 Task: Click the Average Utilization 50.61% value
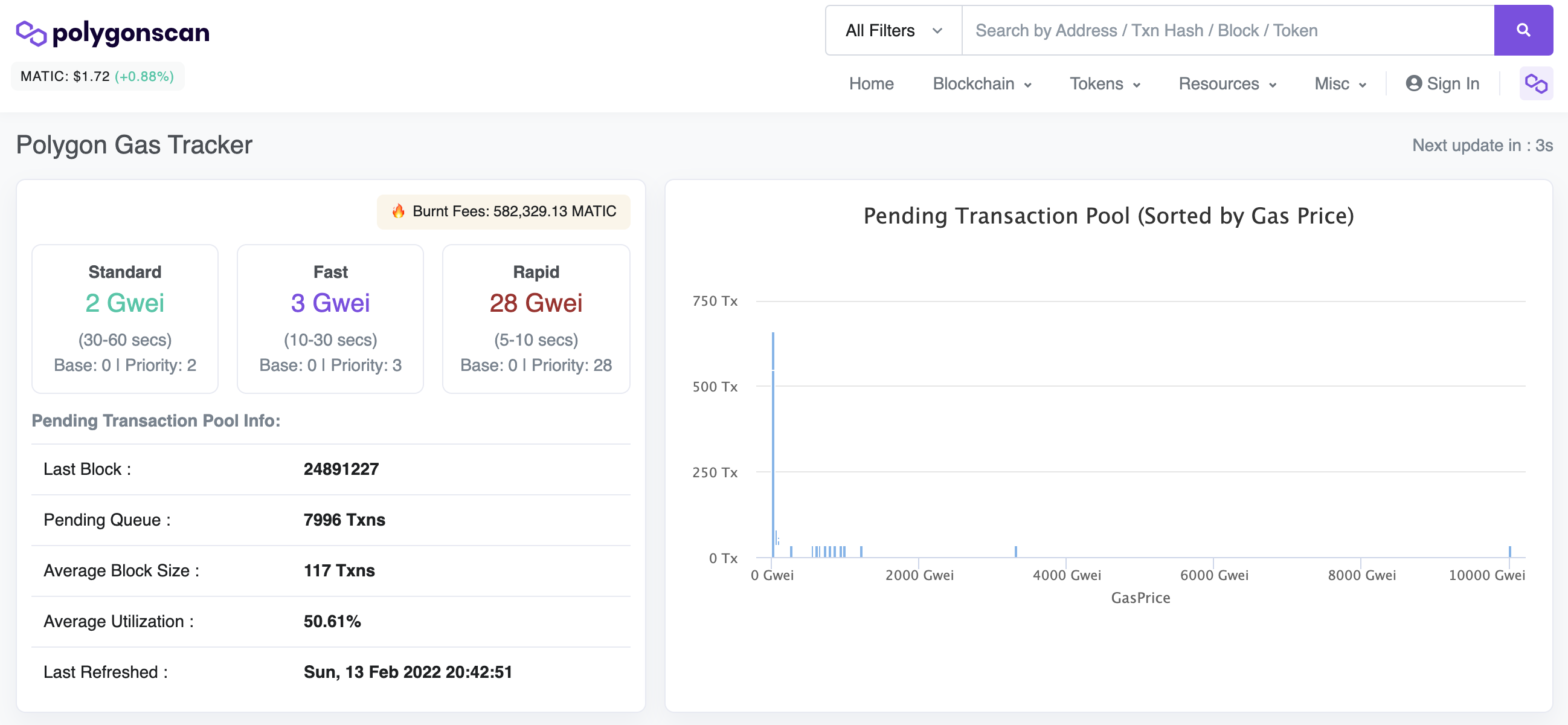tap(332, 622)
